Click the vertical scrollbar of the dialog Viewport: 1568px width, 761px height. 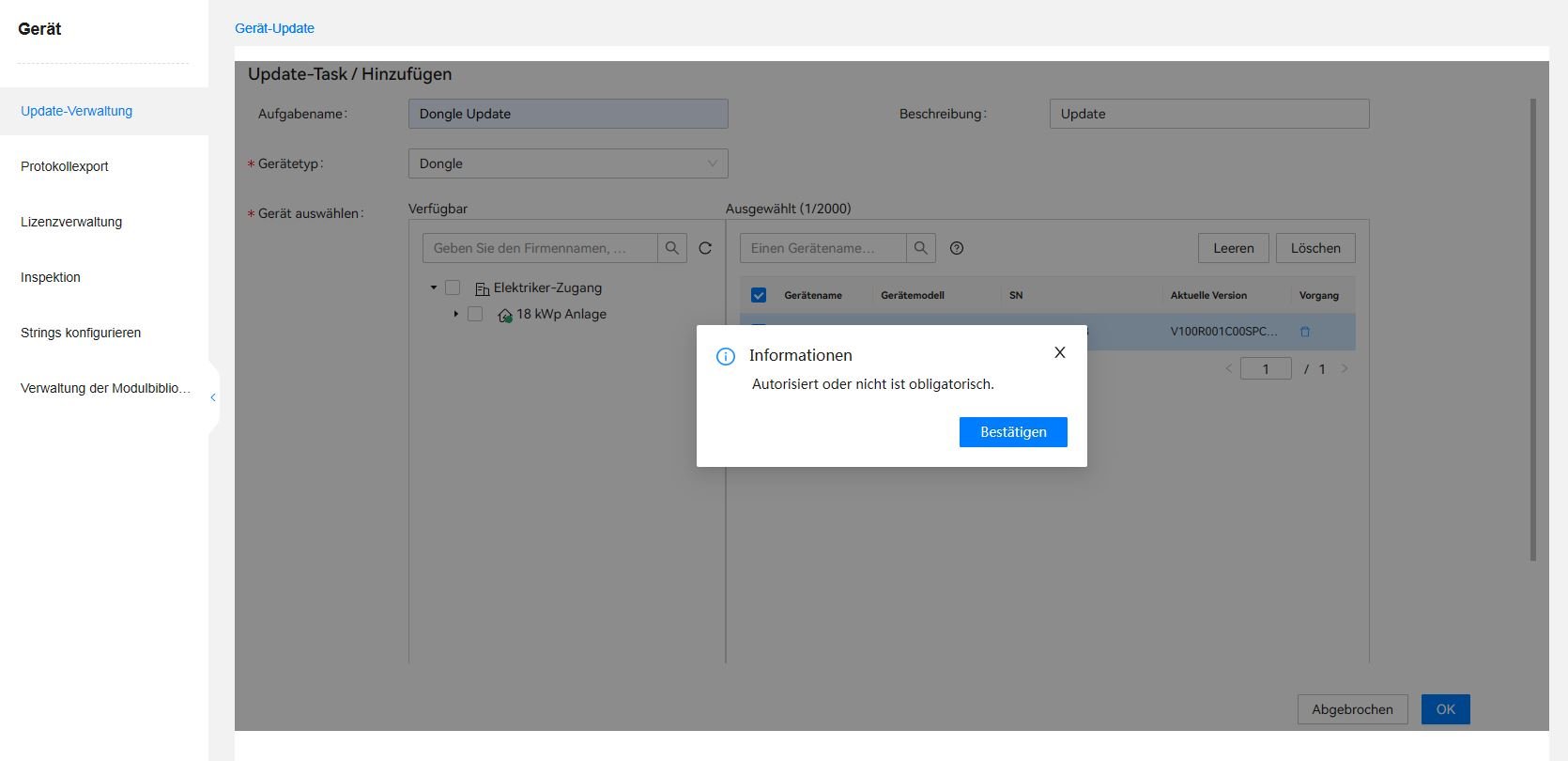pyautogui.click(x=1533, y=329)
